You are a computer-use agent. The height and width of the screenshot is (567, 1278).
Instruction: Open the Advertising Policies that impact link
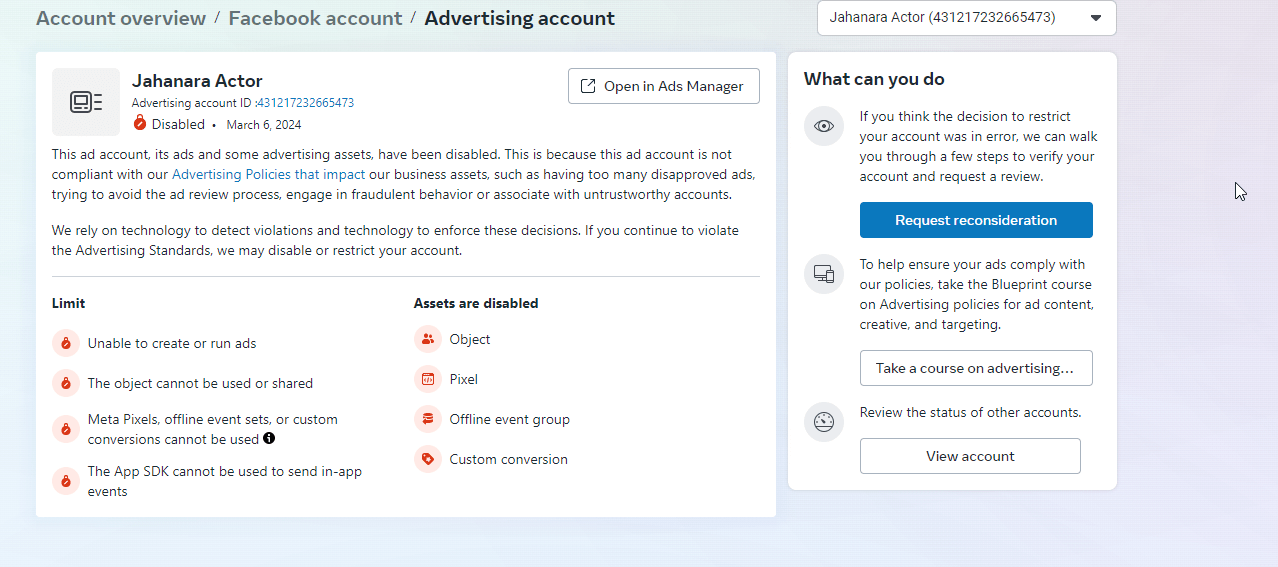[x=269, y=174]
